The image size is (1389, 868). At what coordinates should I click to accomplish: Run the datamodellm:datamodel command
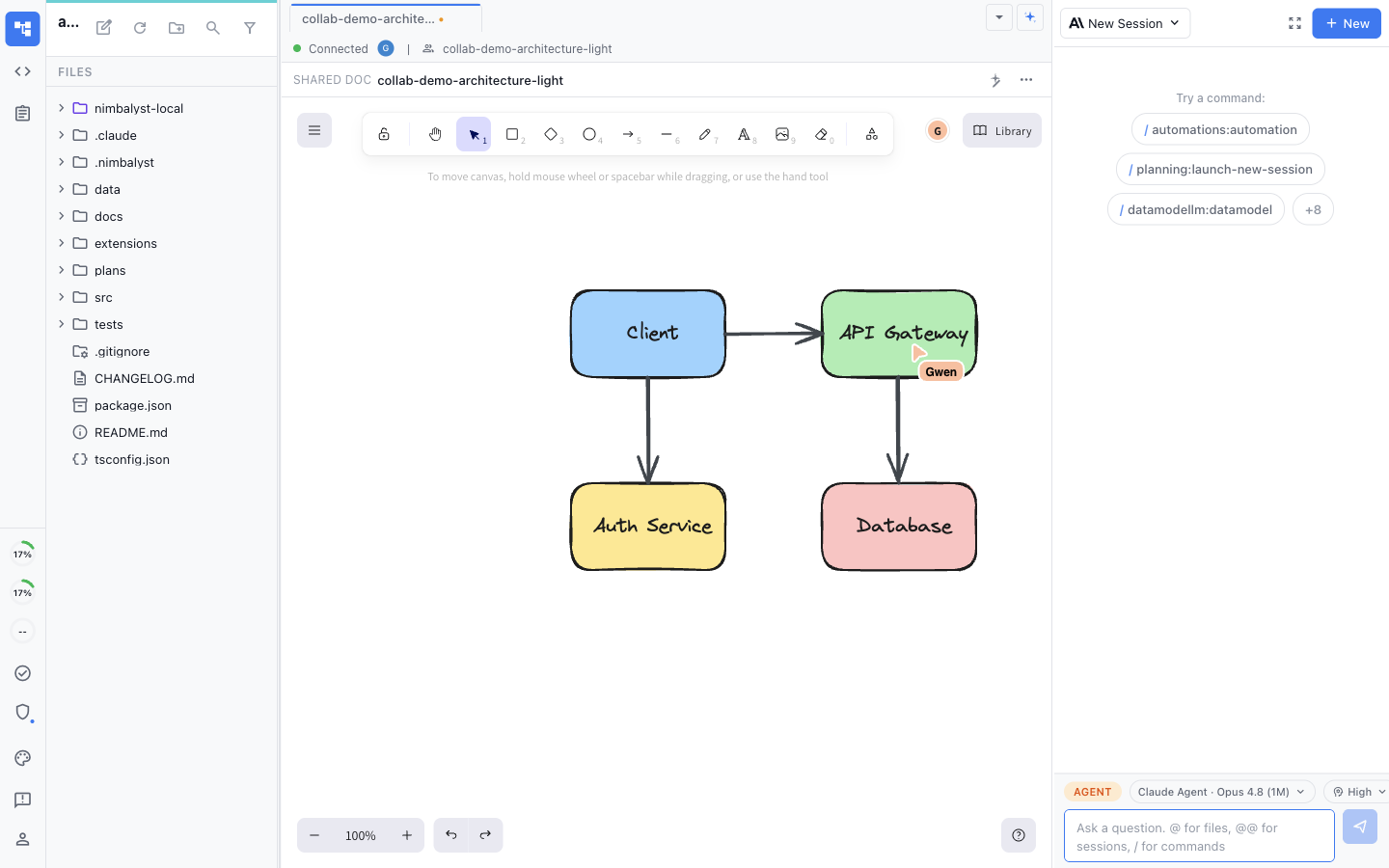(x=1196, y=209)
